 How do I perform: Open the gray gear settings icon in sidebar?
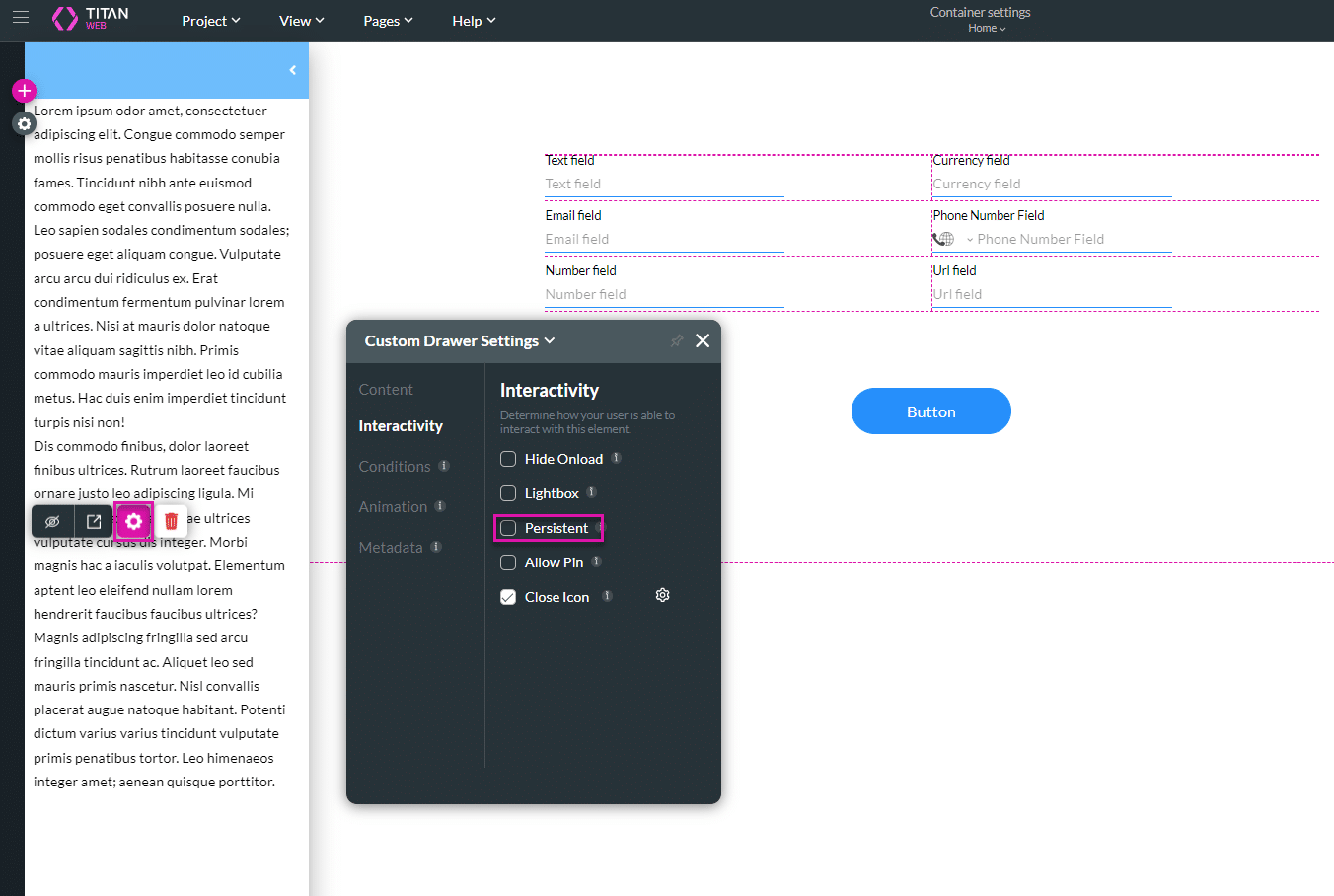(25, 124)
